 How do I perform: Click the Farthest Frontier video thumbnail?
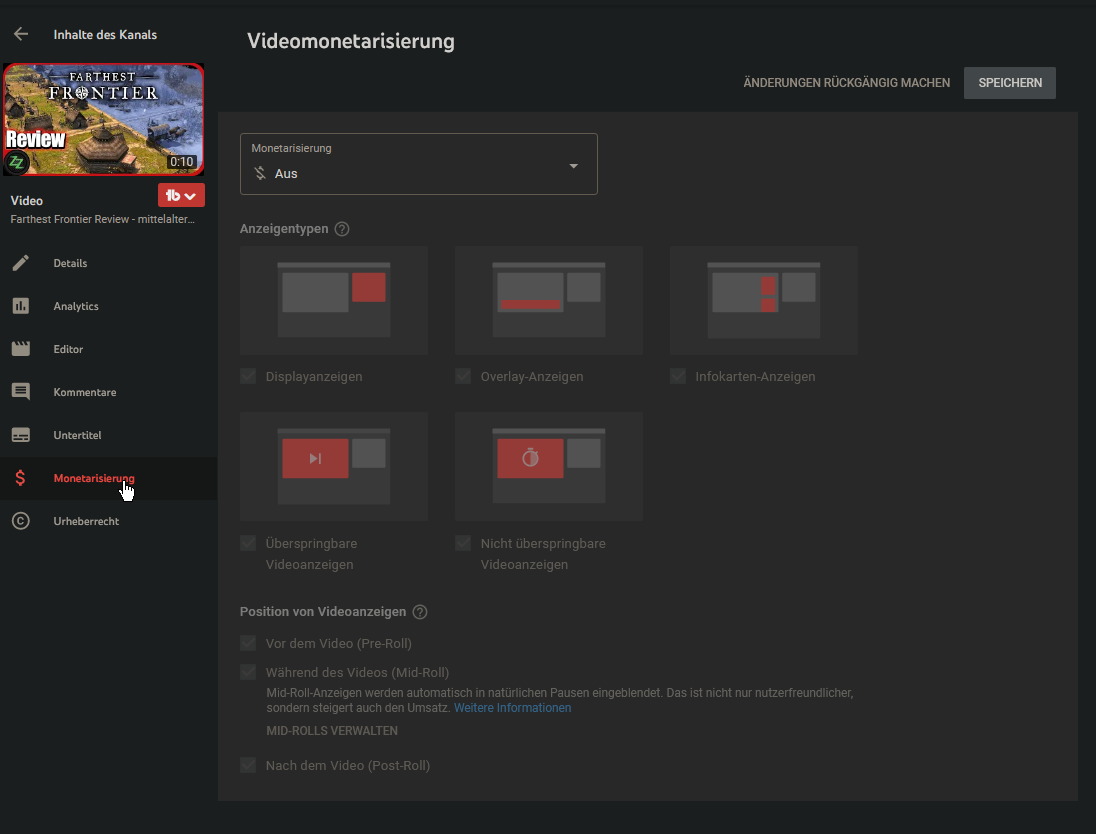point(104,119)
